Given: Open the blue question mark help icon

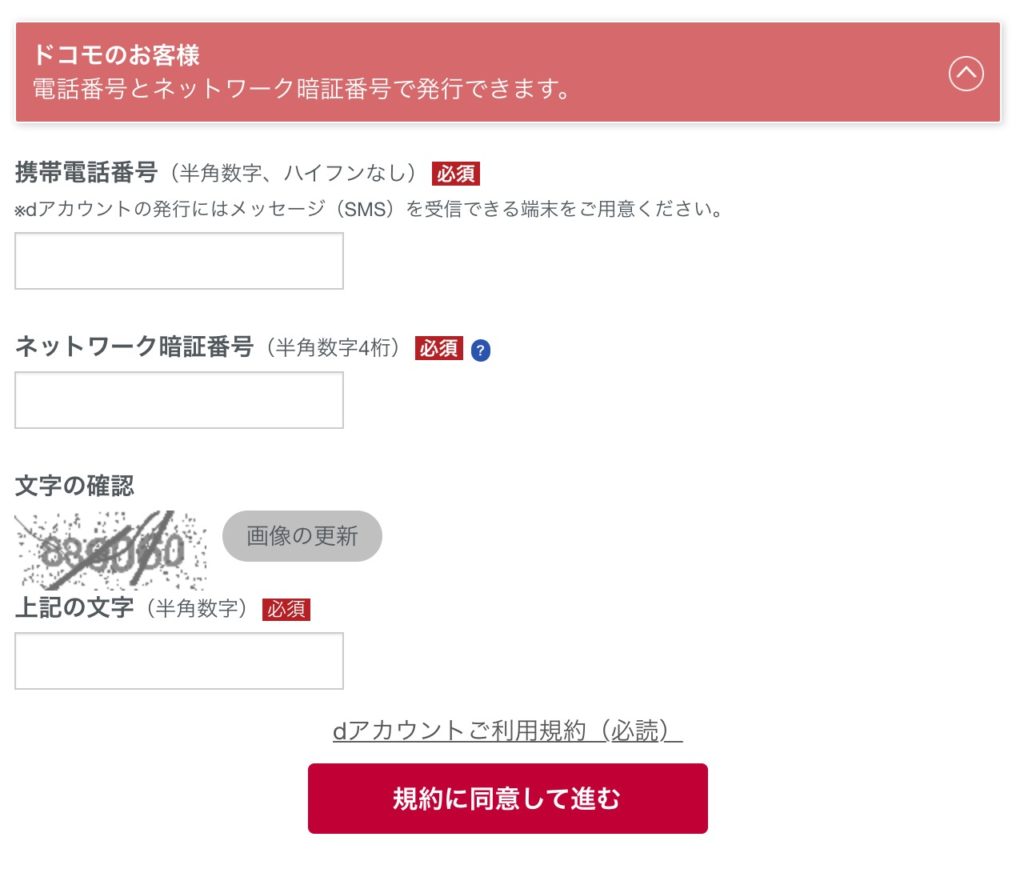Looking at the screenshot, I should click(x=481, y=350).
